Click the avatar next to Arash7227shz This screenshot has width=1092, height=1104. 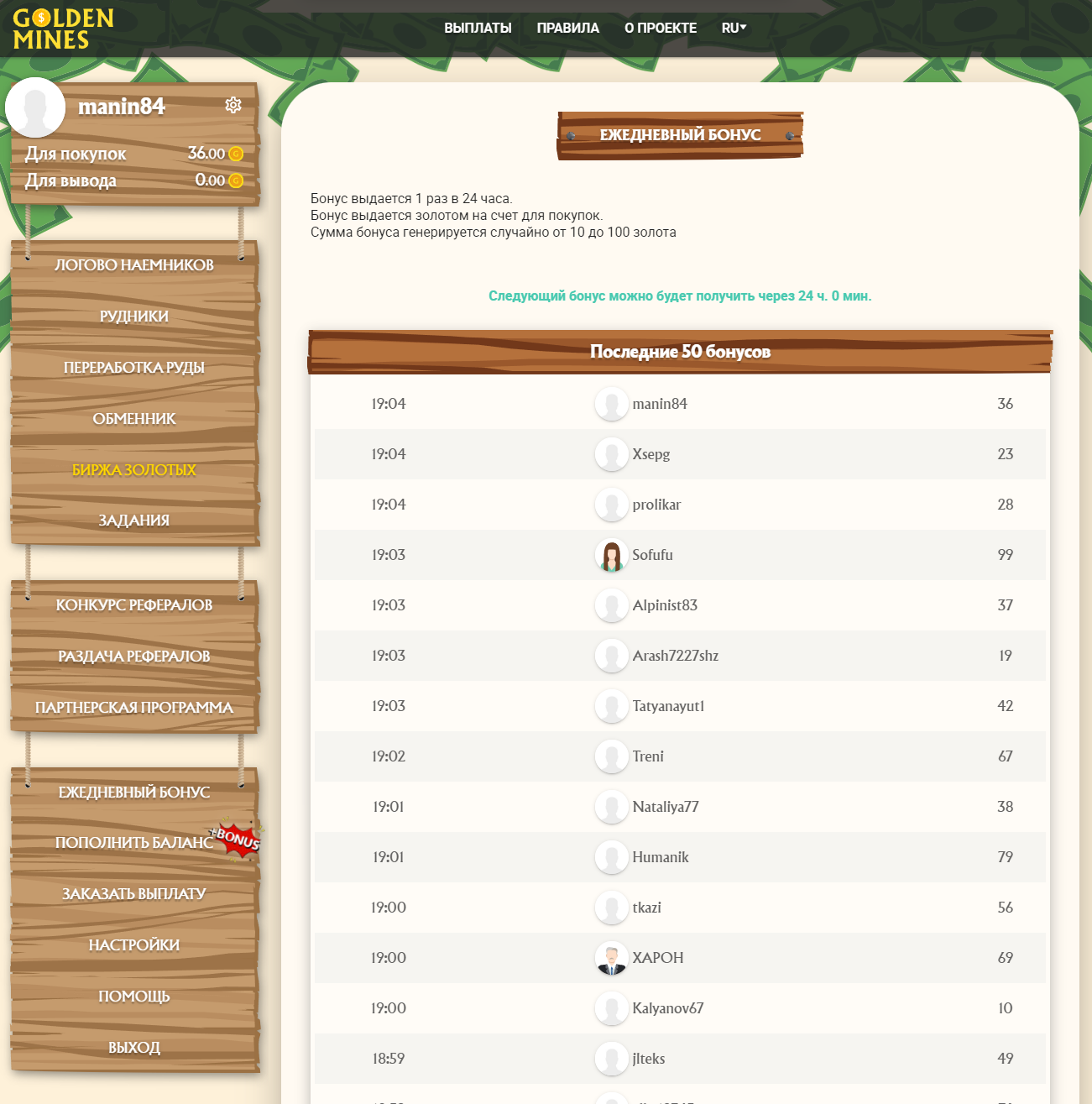click(612, 656)
